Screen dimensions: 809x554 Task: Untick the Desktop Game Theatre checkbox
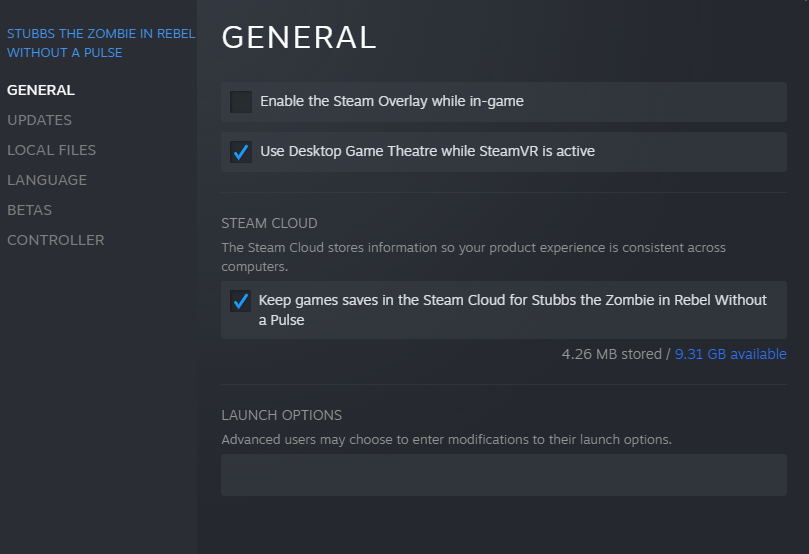tap(241, 152)
